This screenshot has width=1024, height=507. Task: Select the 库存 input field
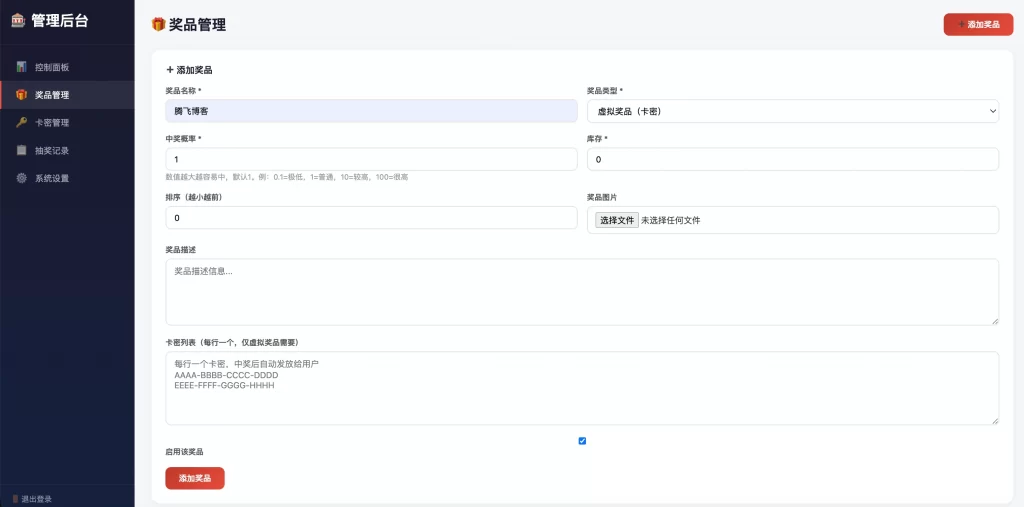792,159
